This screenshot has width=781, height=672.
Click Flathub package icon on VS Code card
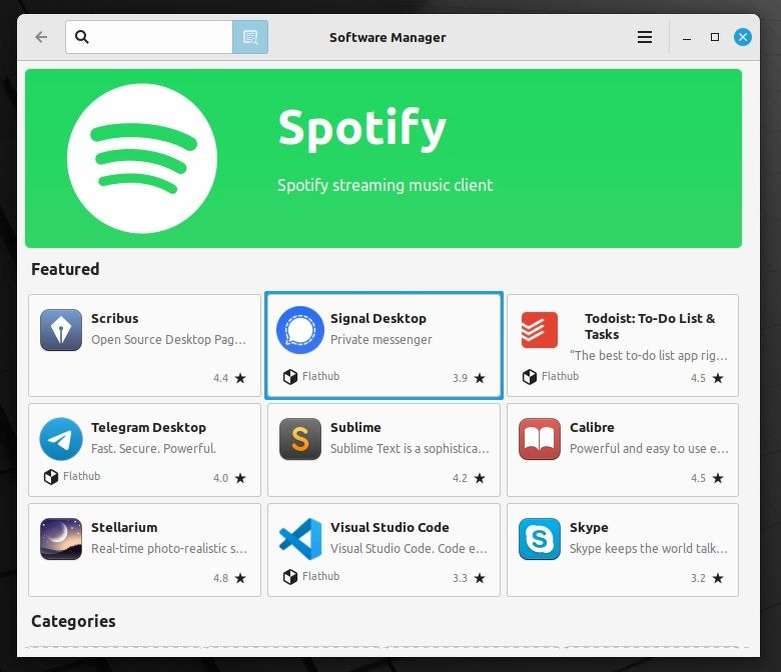coord(290,577)
